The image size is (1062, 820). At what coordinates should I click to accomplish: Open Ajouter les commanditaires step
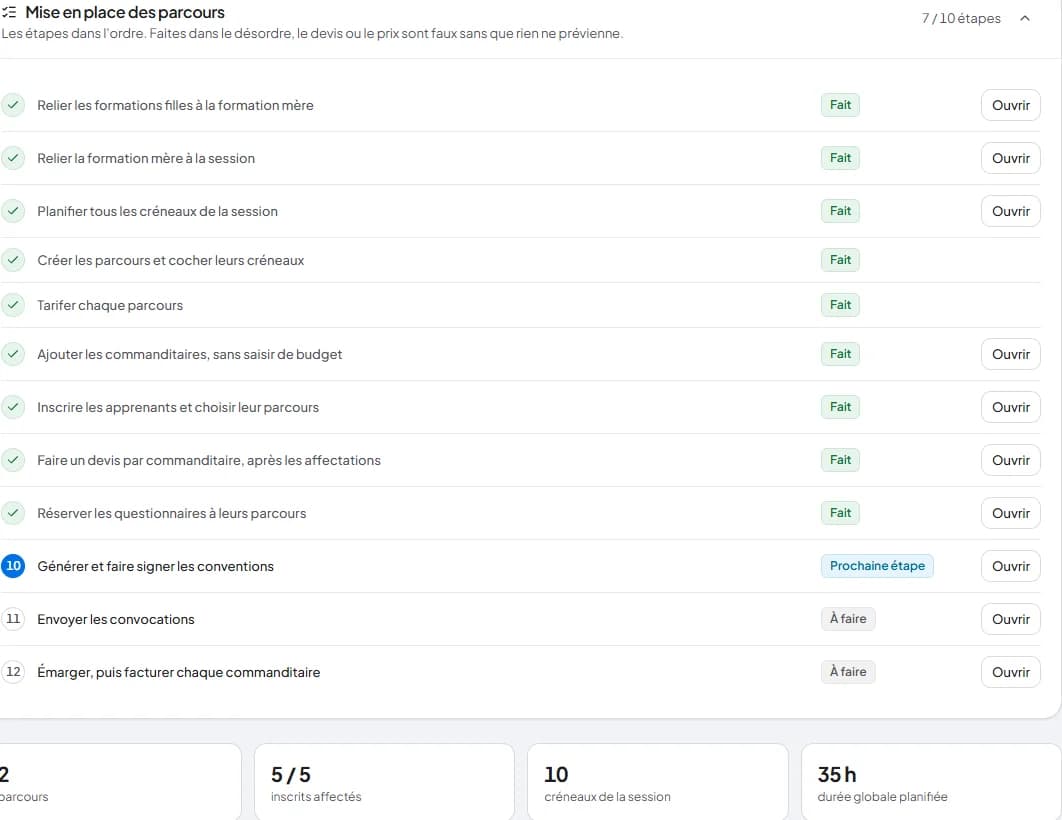click(x=1011, y=354)
